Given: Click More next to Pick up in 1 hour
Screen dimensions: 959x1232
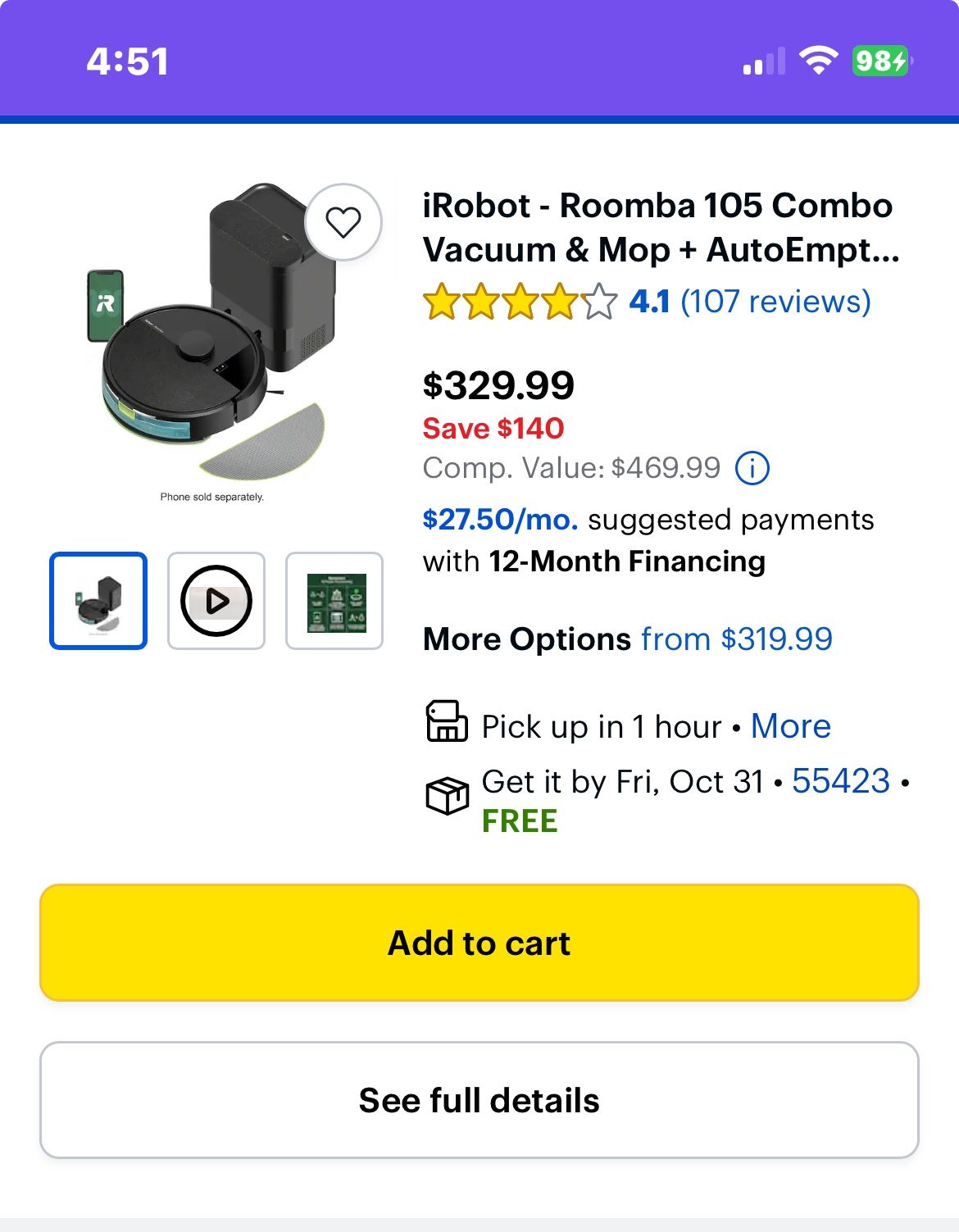Looking at the screenshot, I should (x=790, y=726).
